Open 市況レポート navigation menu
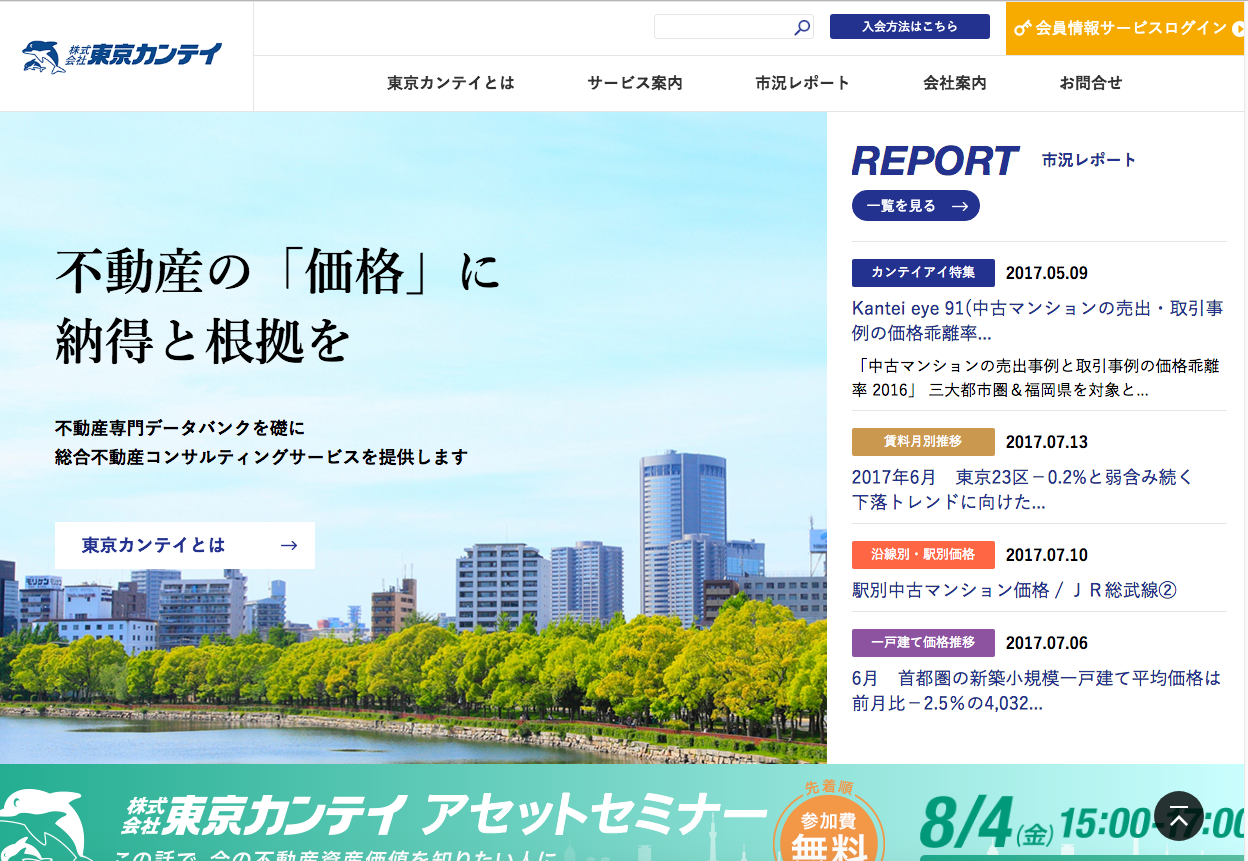The image size is (1248, 861). (802, 83)
